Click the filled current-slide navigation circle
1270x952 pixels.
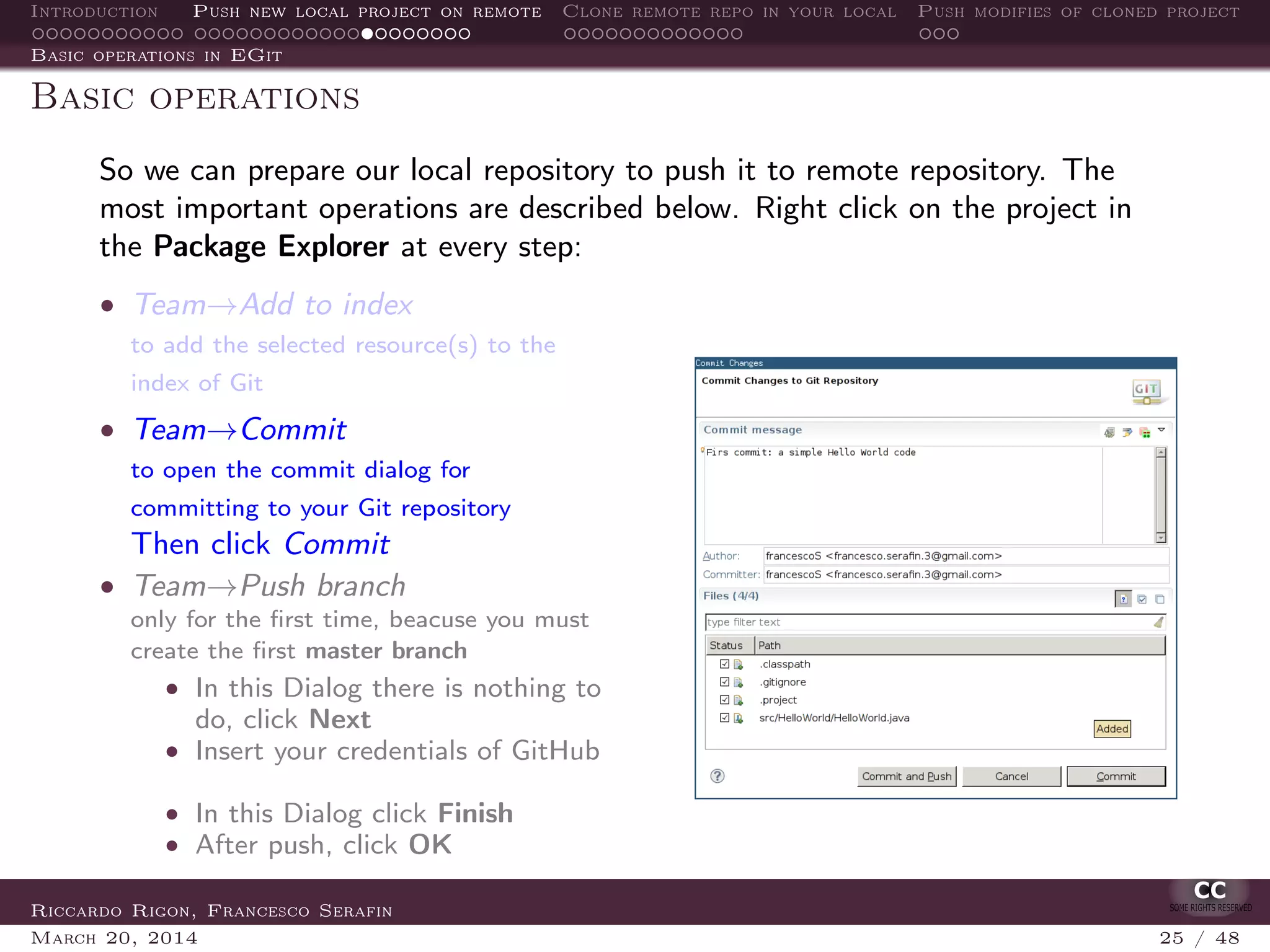tap(367, 33)
